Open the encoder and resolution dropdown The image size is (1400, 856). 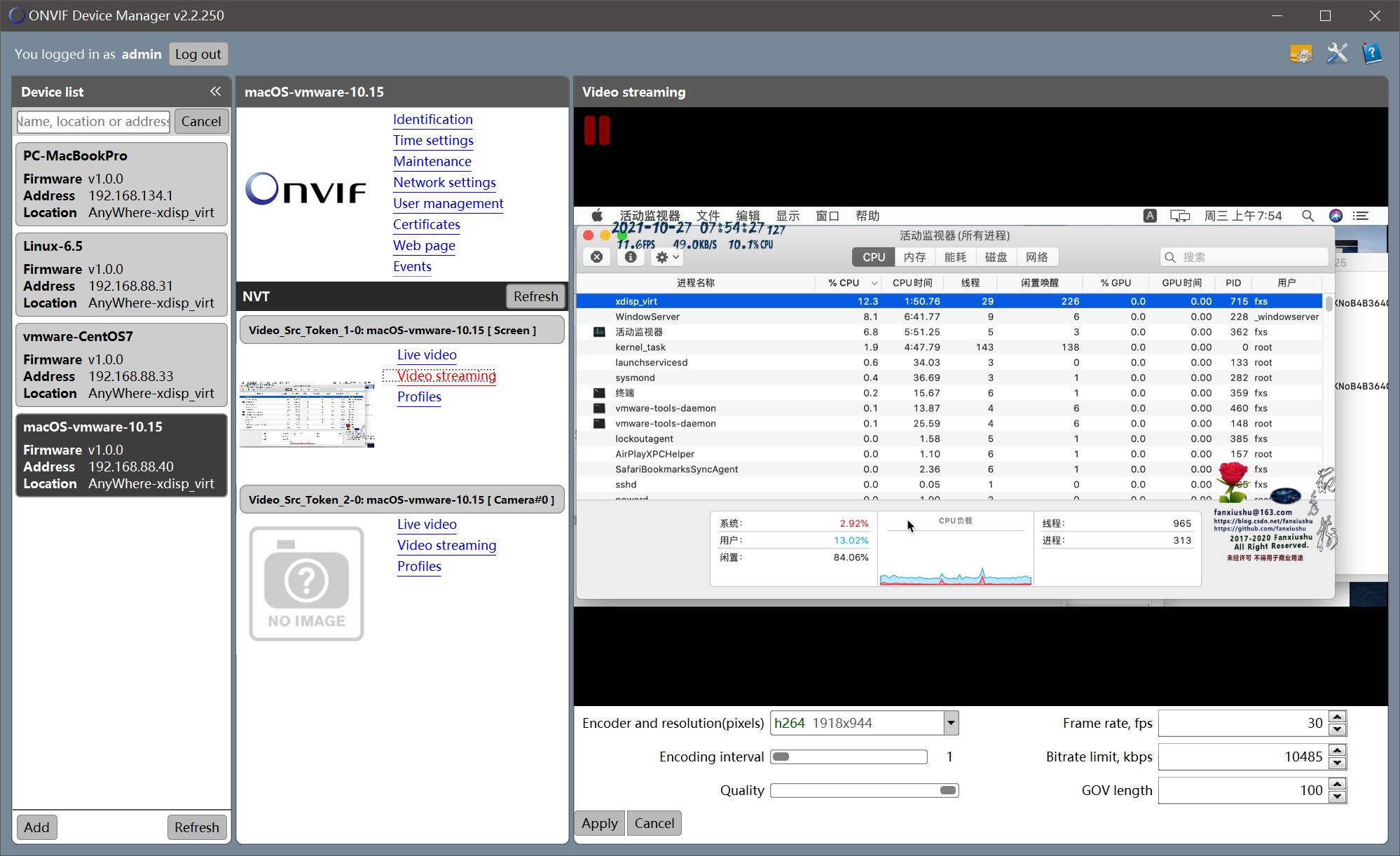click(951, 723)
